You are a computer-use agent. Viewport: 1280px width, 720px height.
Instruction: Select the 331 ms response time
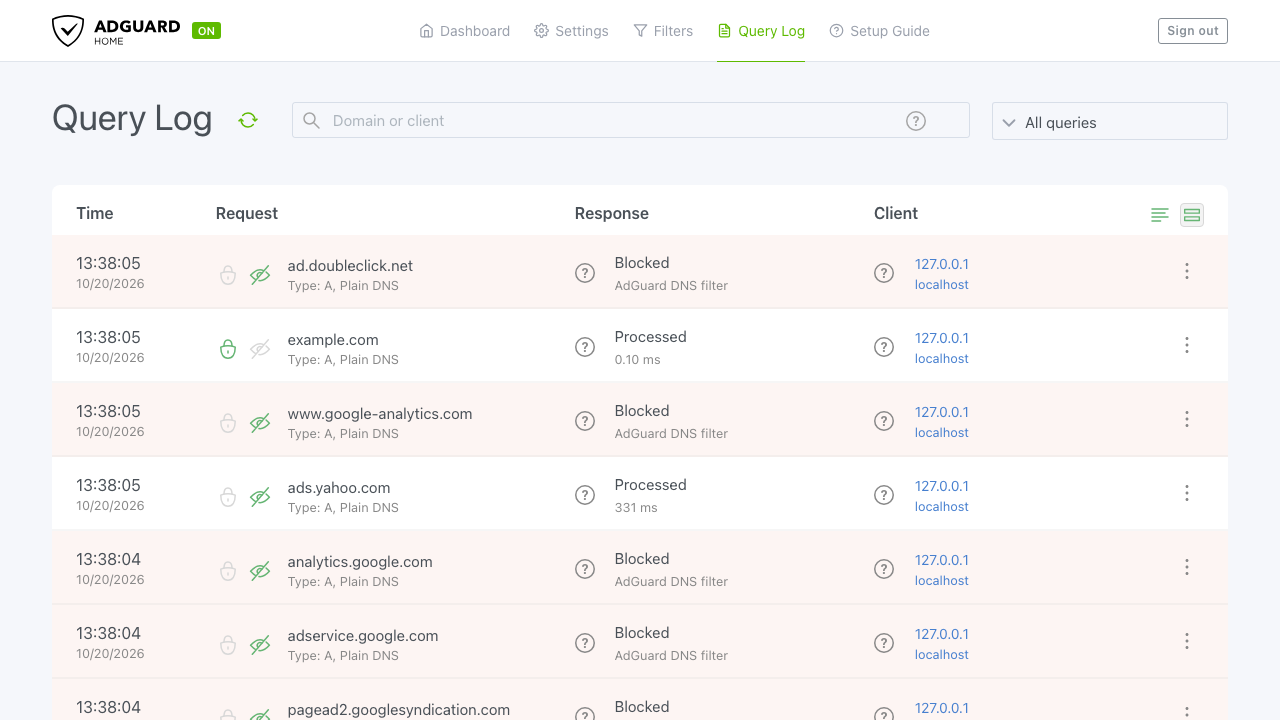coord(636,507)
